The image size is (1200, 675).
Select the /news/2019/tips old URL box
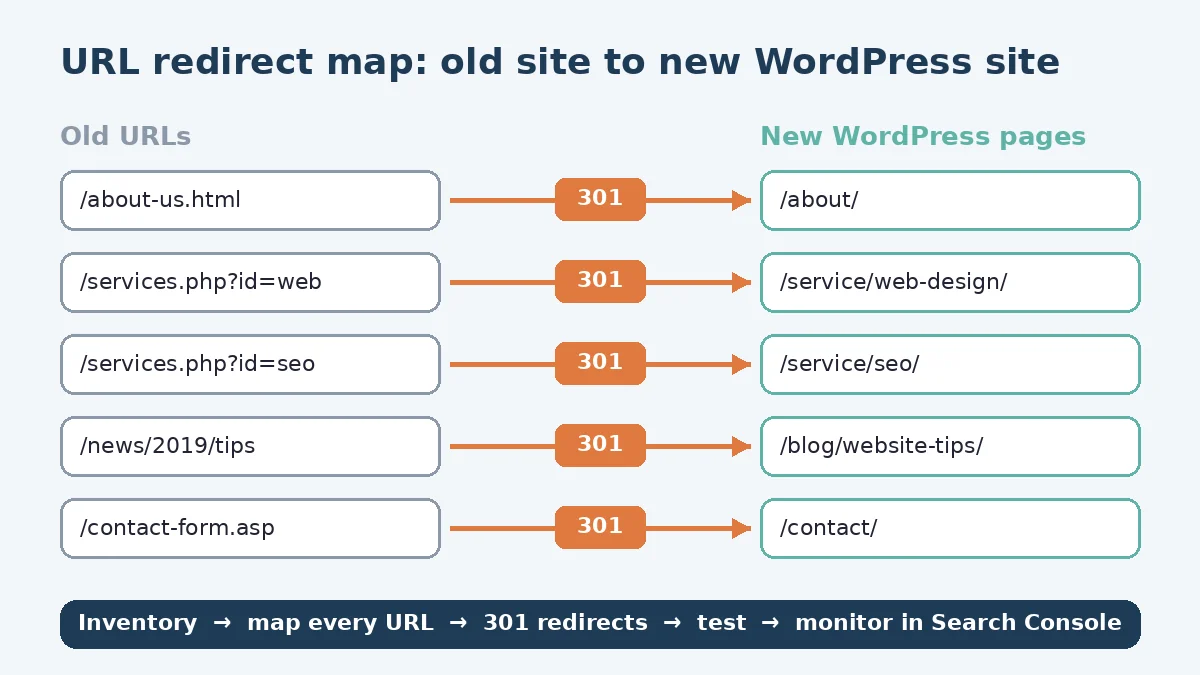pyautogui.click(x=250, y=446)
